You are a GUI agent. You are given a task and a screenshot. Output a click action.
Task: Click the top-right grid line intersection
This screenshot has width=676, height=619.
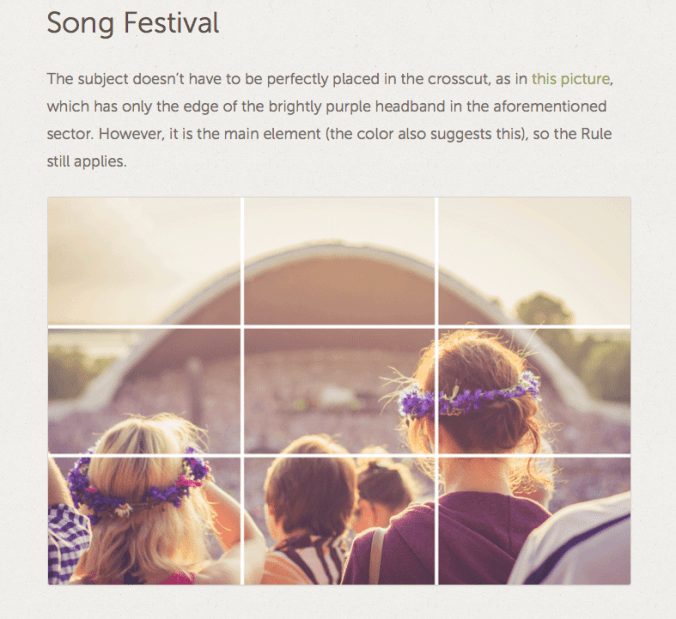436,327
